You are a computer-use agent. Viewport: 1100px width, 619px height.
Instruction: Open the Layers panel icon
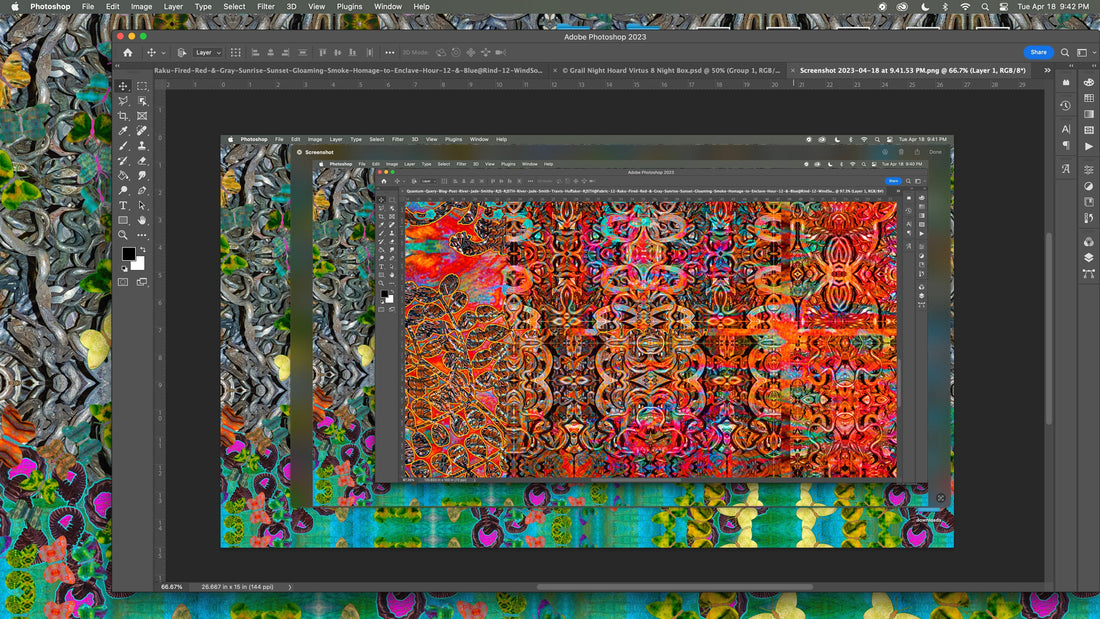coord(1088,257)
